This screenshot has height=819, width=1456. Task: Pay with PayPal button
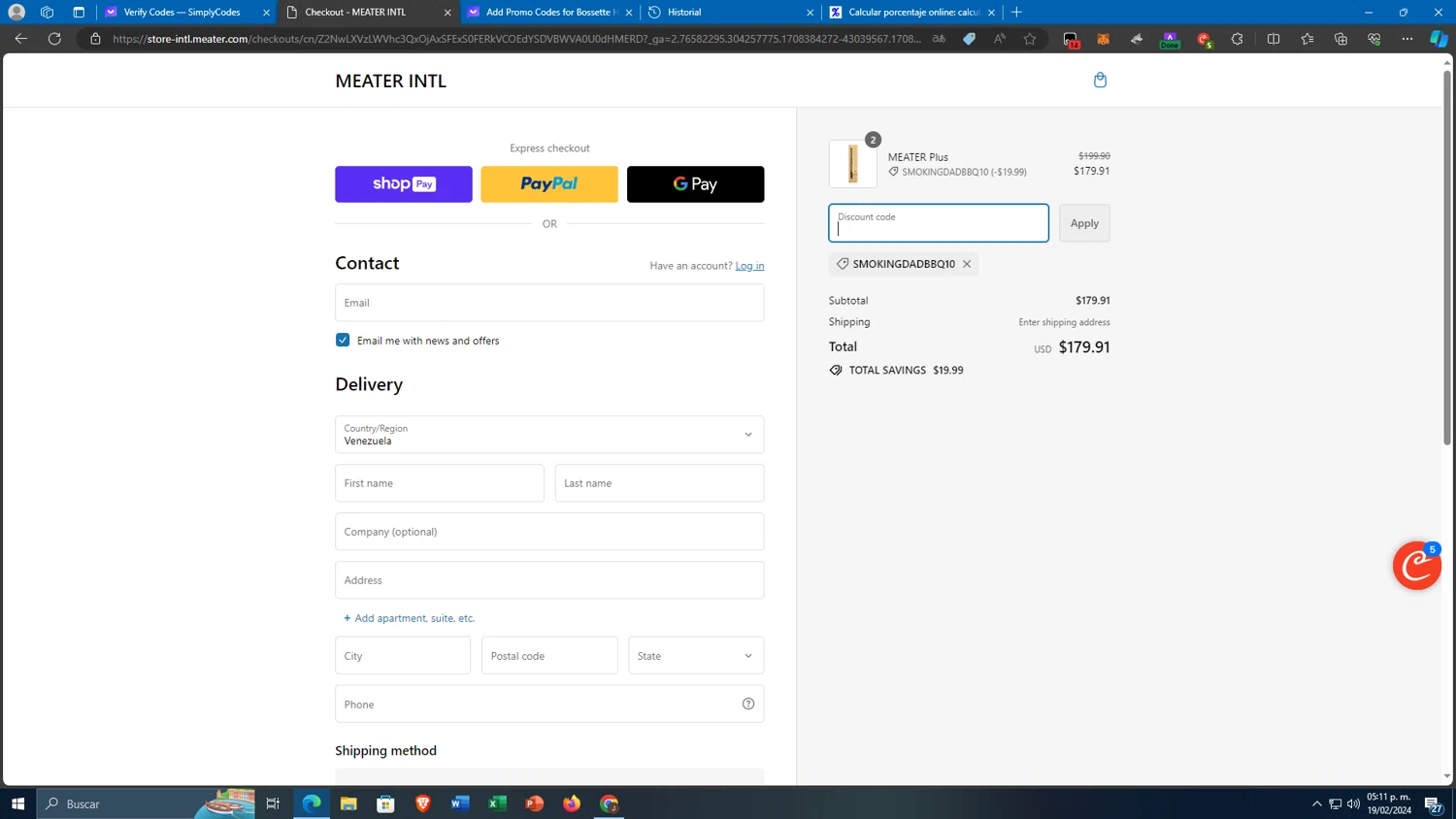click(549, 184)
